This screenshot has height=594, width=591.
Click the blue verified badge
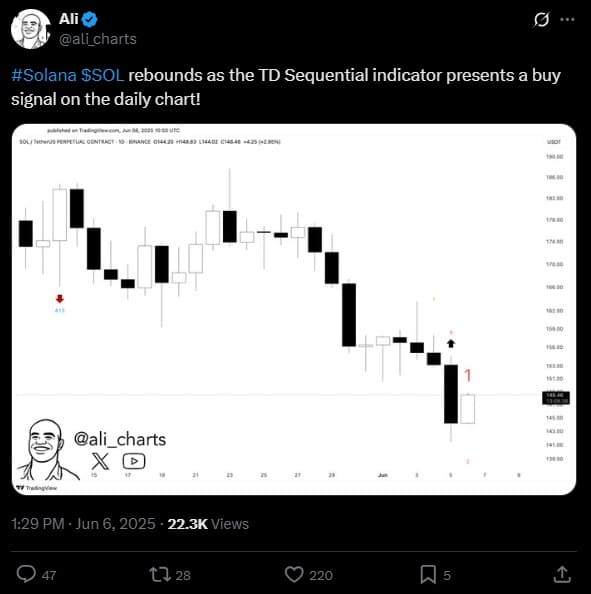(x=90, y=19)
